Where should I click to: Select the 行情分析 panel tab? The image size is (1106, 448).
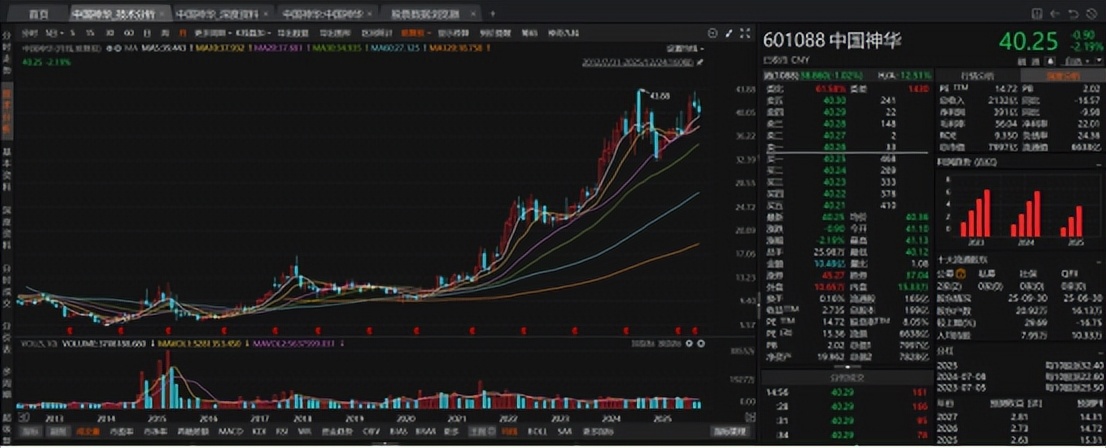tap(977, 75)
